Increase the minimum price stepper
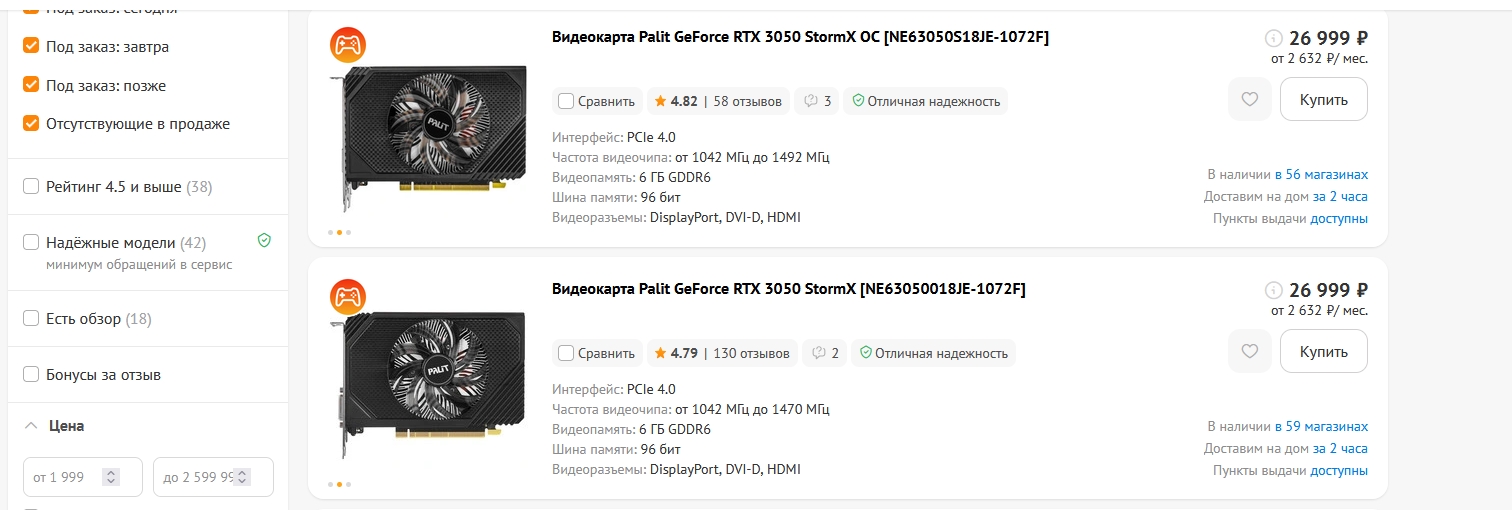1512x510 pixels. [111, 473]
